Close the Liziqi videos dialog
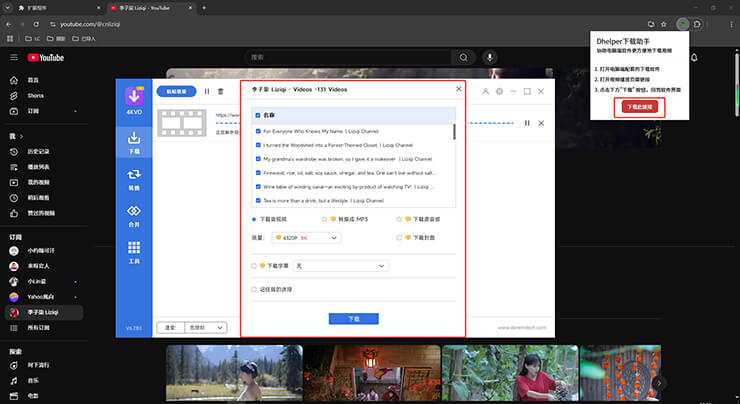740x404 pixels. [x=459, y=89]
